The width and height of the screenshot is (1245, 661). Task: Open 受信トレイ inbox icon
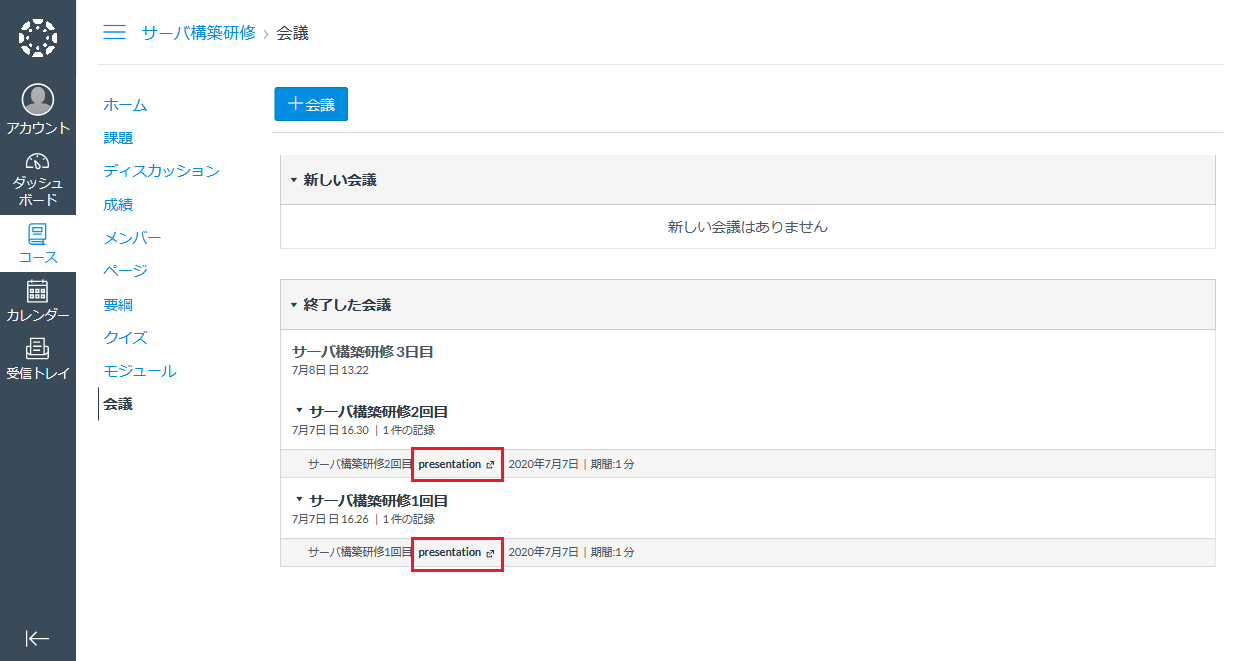(38, 350)
